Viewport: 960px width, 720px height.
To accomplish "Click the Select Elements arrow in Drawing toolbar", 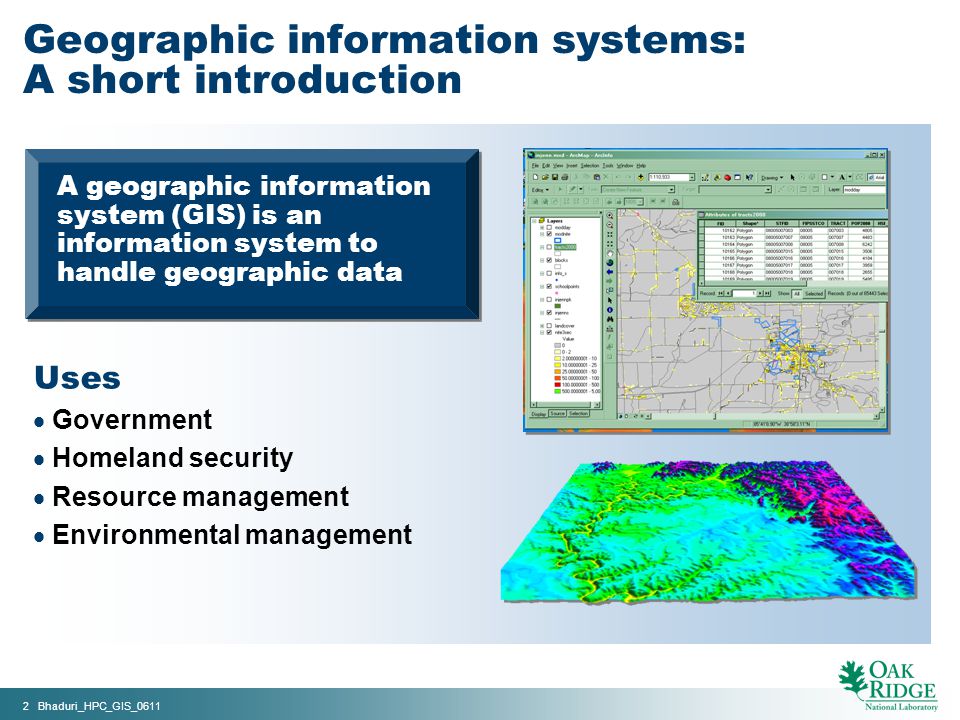I will pyautogui.click(x=792, y=178).
